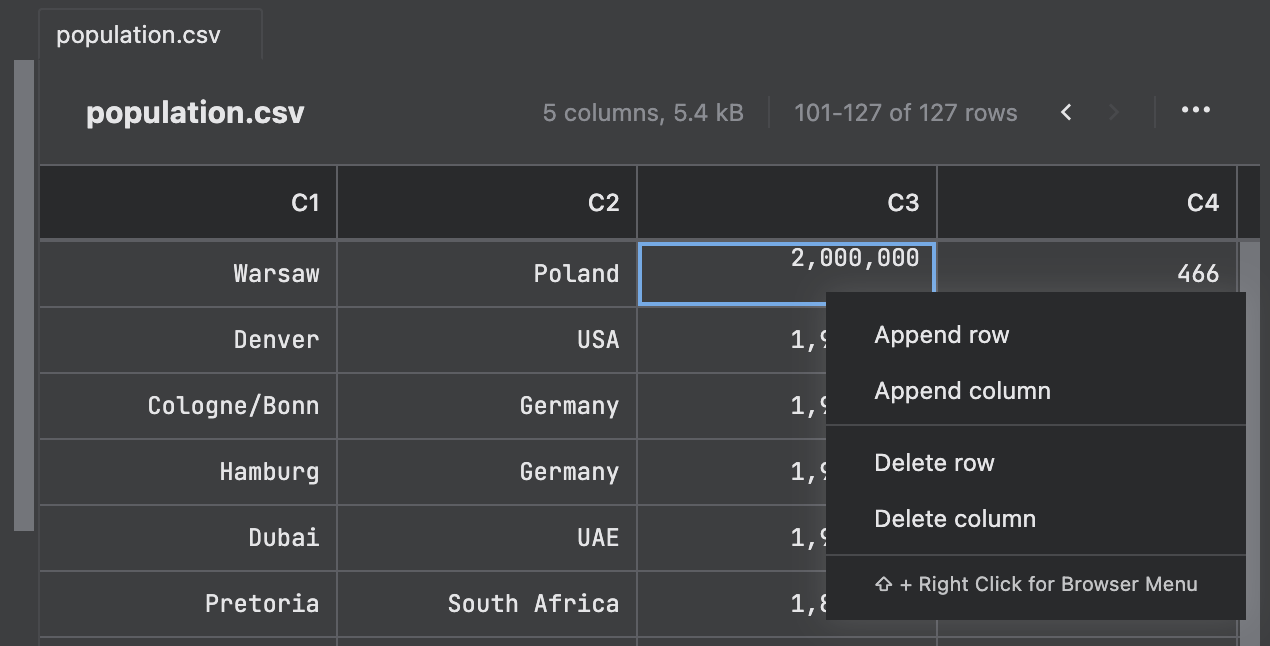Viewport: 1270px width, 646px height.
Task: Open the more options menu
Action: click(1195, 112)
